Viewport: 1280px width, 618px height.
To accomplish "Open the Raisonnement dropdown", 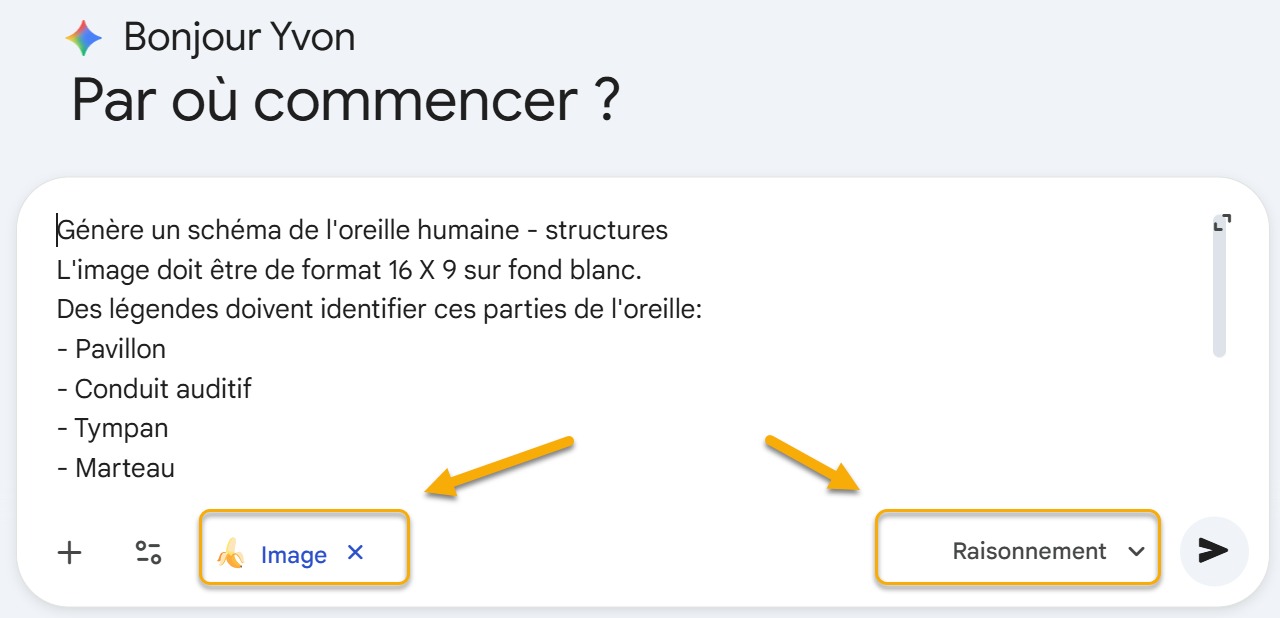I will (x=1016, y=549).
